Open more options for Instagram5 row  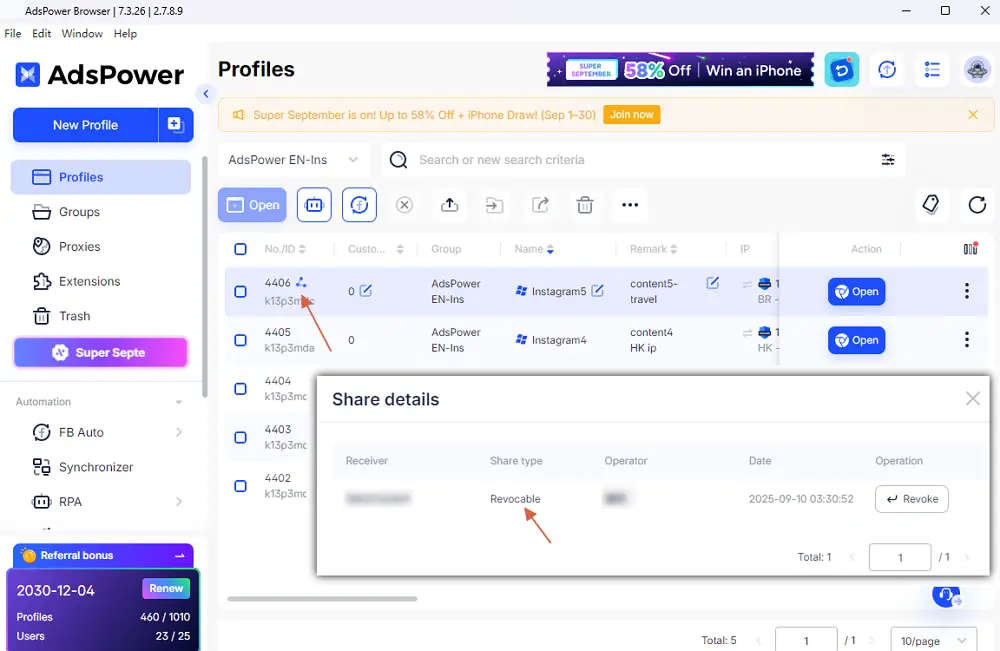967,291
